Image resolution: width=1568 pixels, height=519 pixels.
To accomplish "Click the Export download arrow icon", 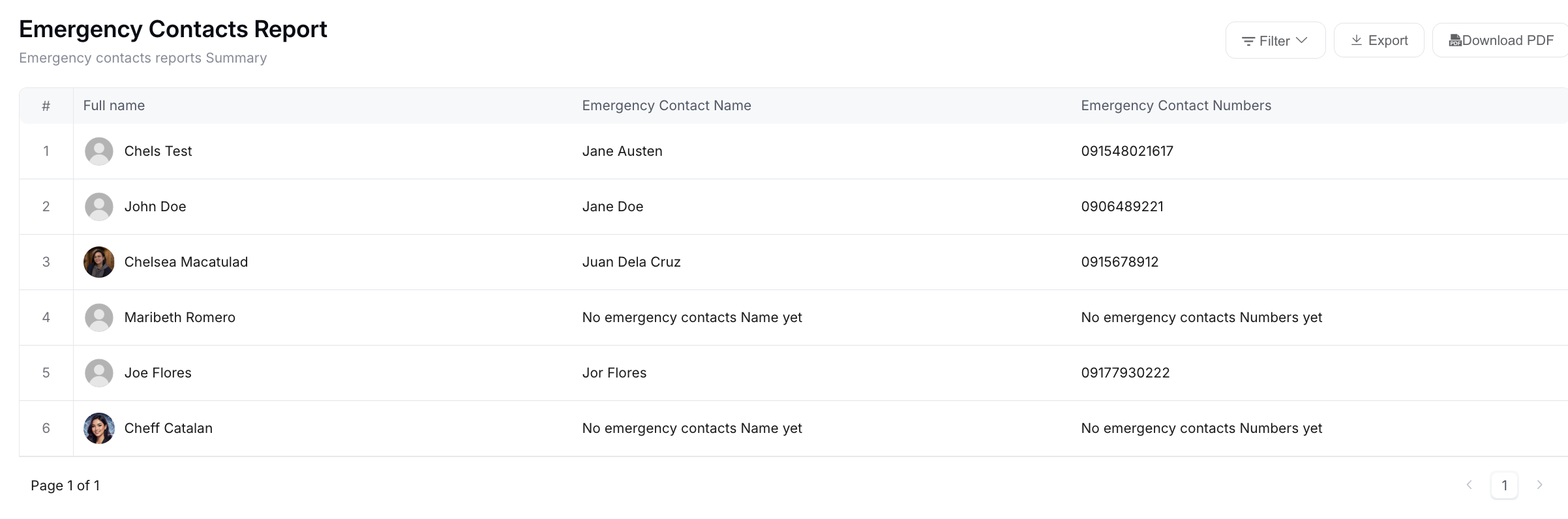I will pos(1356,40).
